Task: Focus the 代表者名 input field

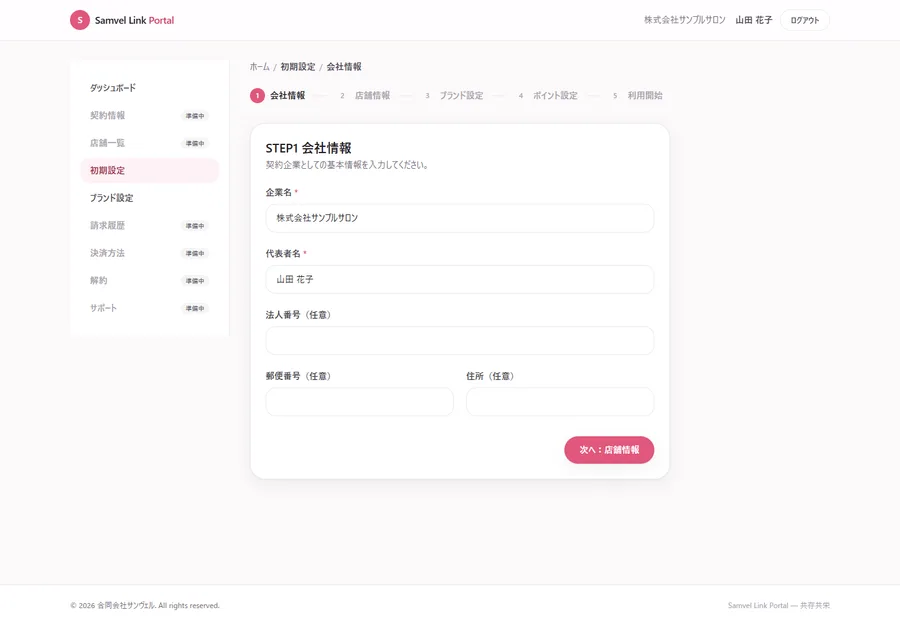Action: coord(460,279)
